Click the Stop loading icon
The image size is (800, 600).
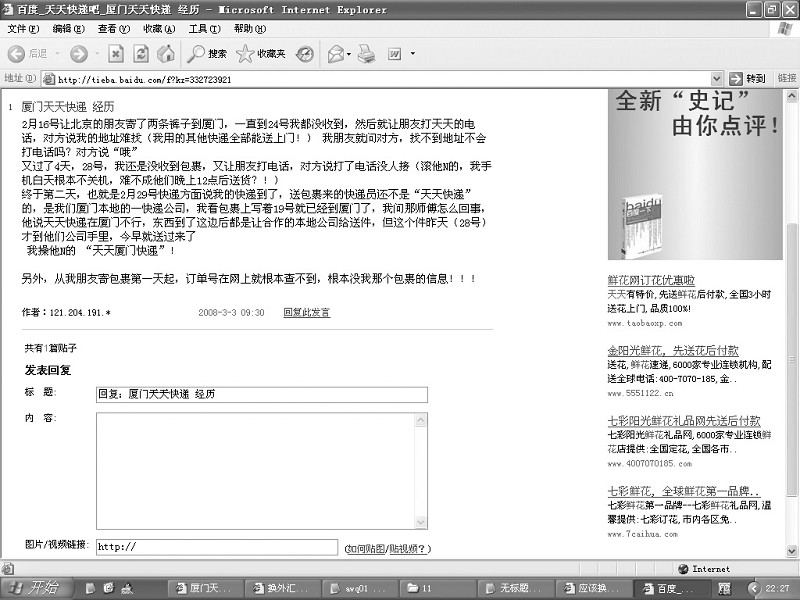click(x=115, y=53)
